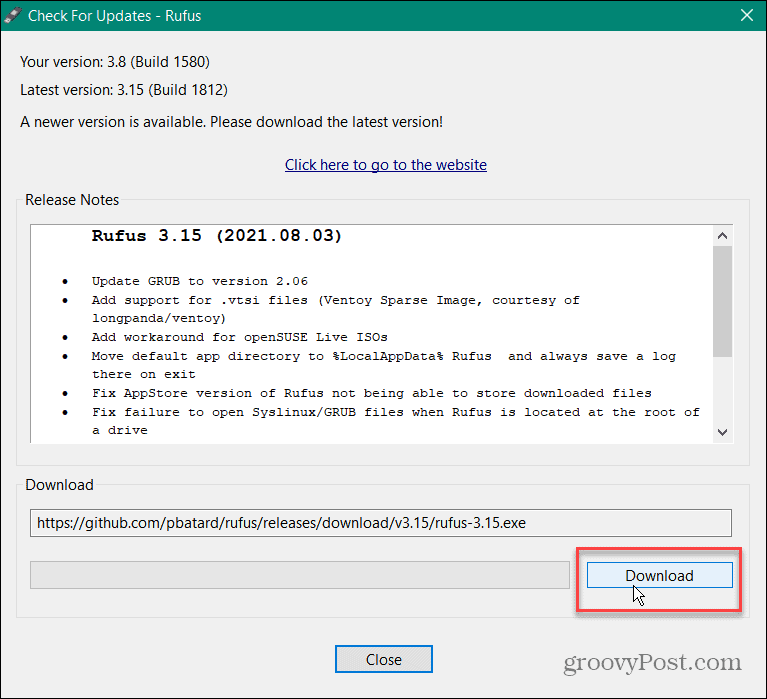Click the Download button
Screen dimensions: 767x699
659,575
